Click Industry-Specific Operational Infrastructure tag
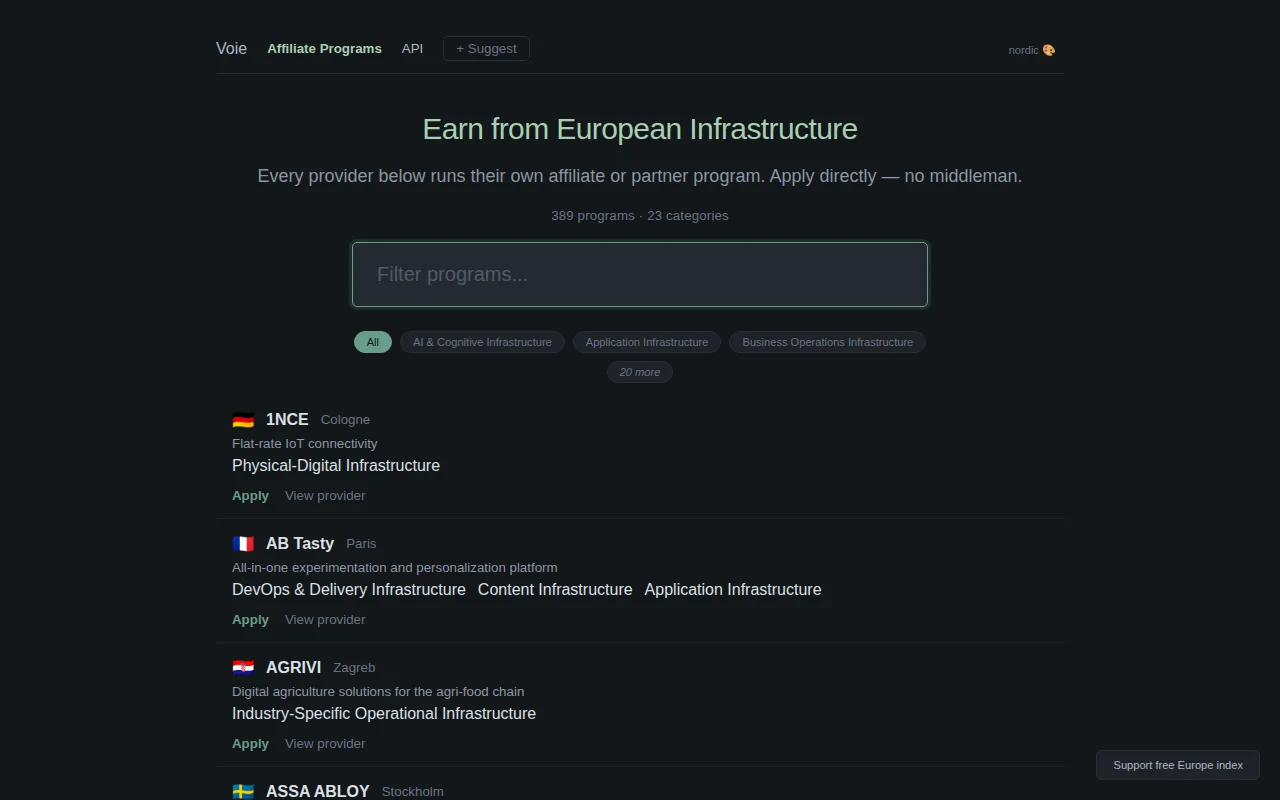Viewport: 1280px width, 800px height. click(384, 713)
